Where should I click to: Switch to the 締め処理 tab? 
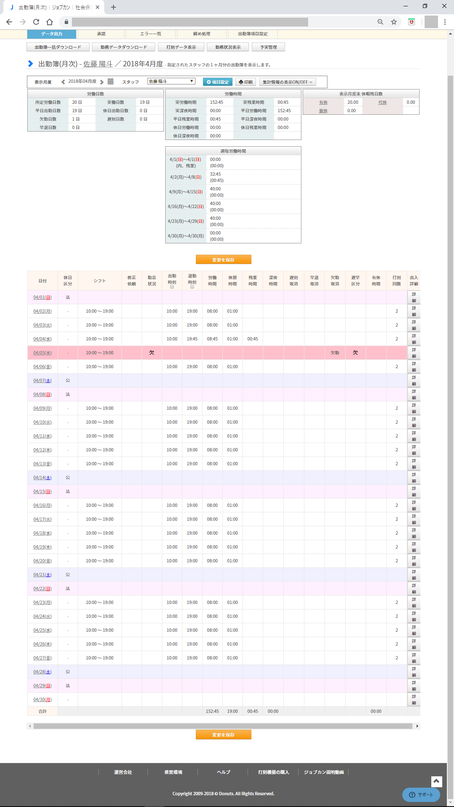point(201,34)
